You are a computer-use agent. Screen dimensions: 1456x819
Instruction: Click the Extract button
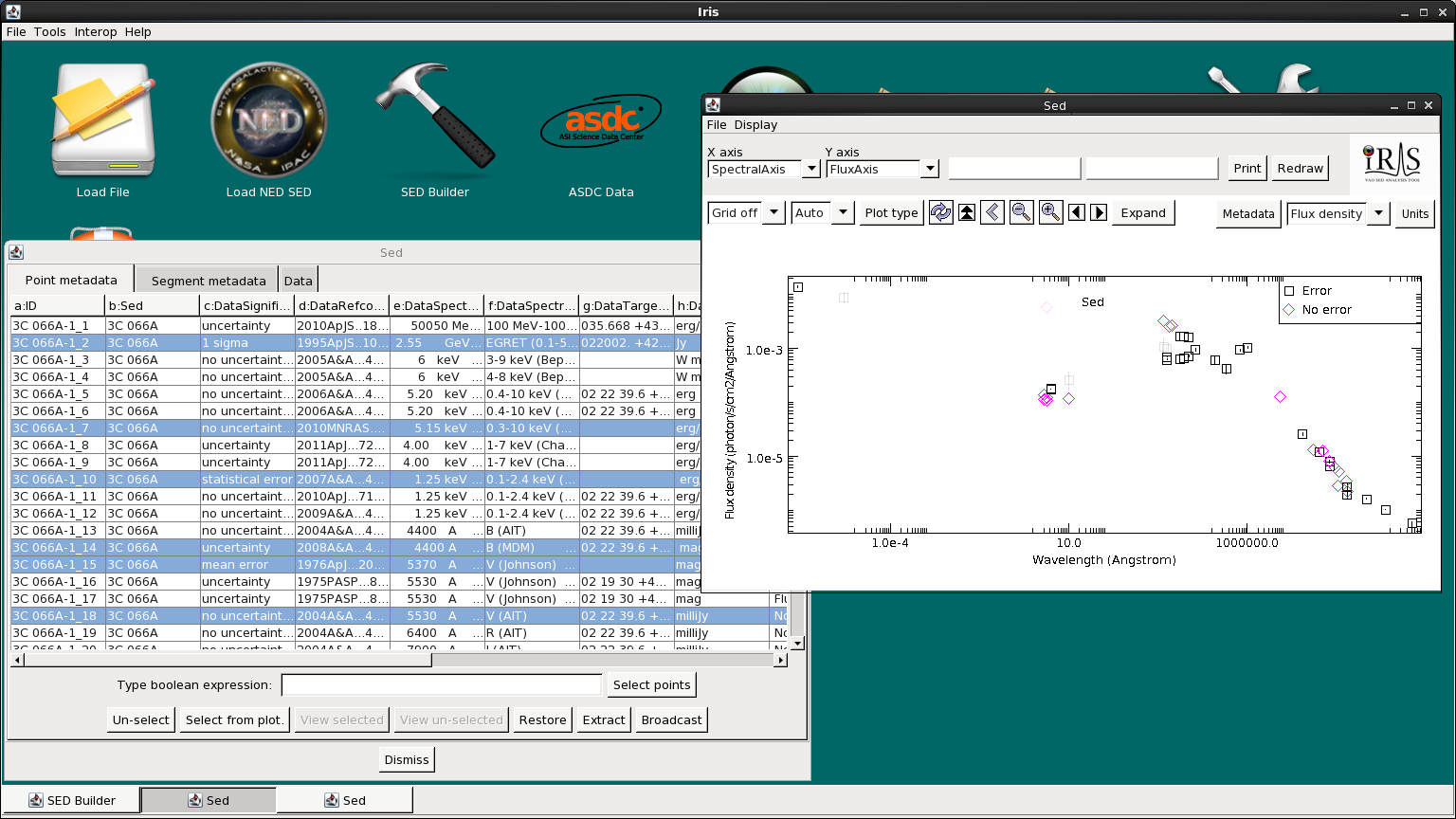coord(604,719)
